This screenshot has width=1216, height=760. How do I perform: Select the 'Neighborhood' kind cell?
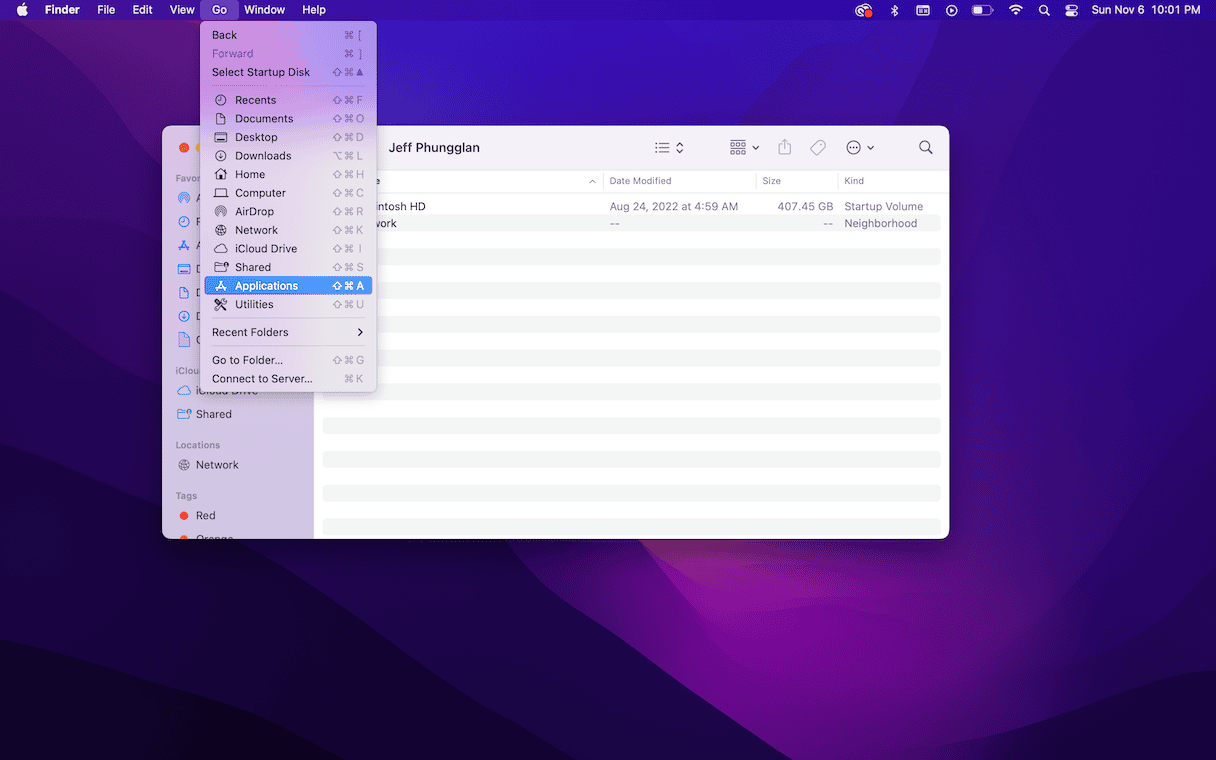pyautogui.click(x=881, y=223)
